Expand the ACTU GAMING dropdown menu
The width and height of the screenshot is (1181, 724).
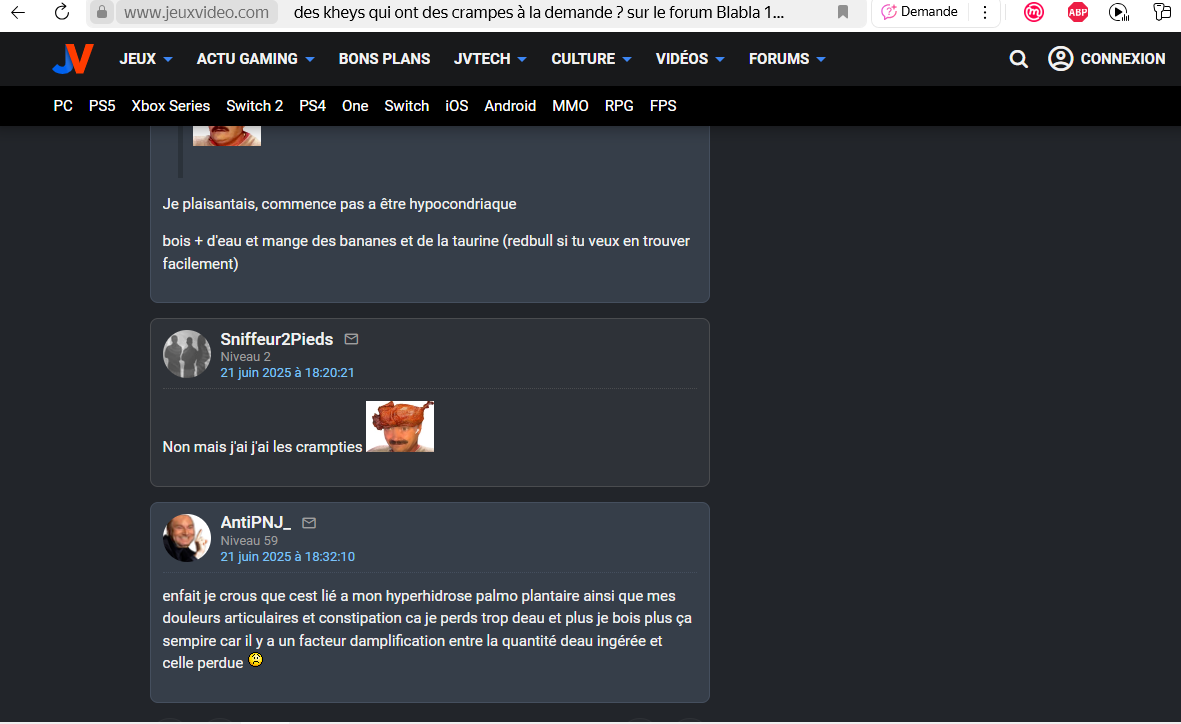[x=255, y=59]
